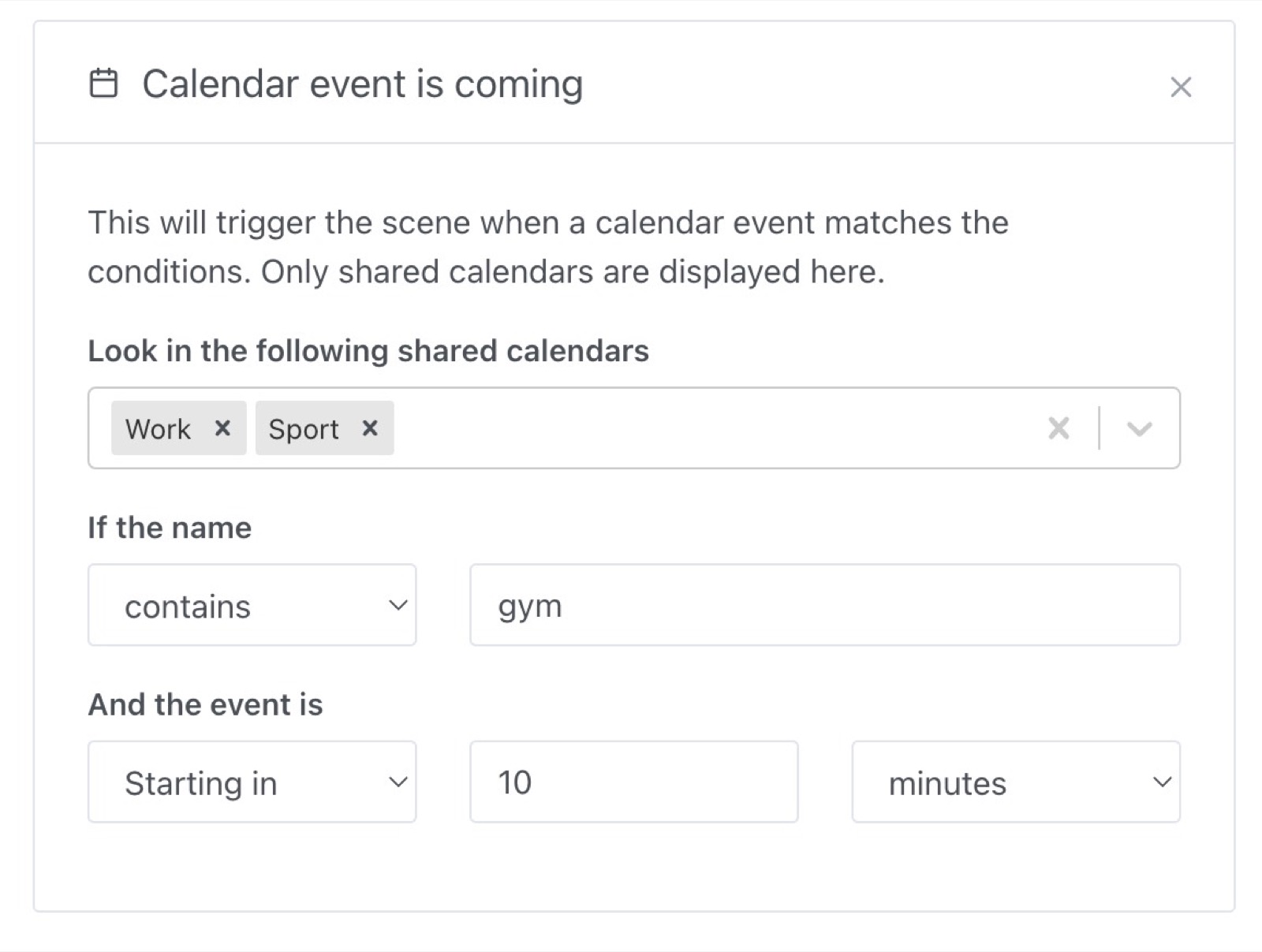
Task: Select the Work calendar chip
Action: point(158,428)
